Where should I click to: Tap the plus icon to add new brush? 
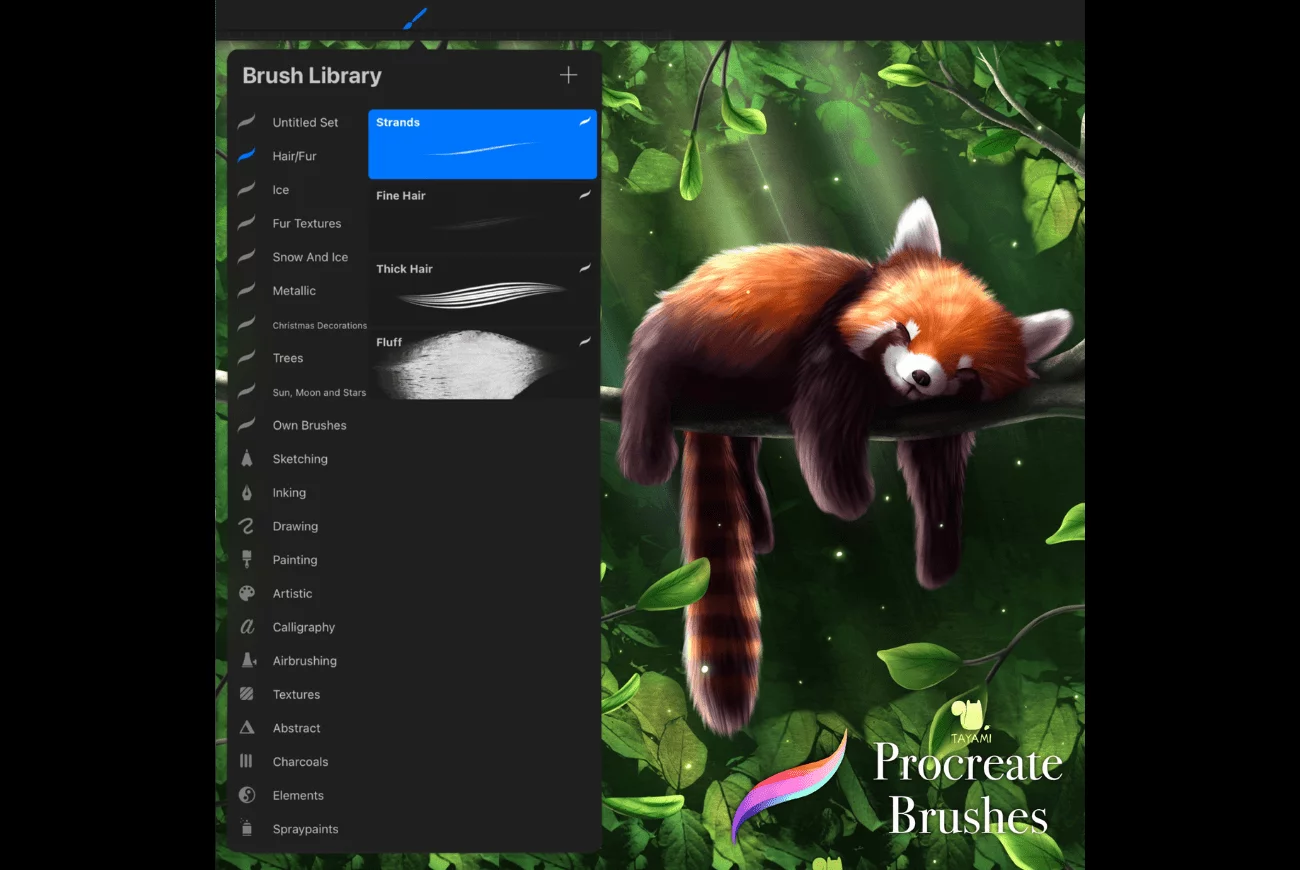point(568,75)
